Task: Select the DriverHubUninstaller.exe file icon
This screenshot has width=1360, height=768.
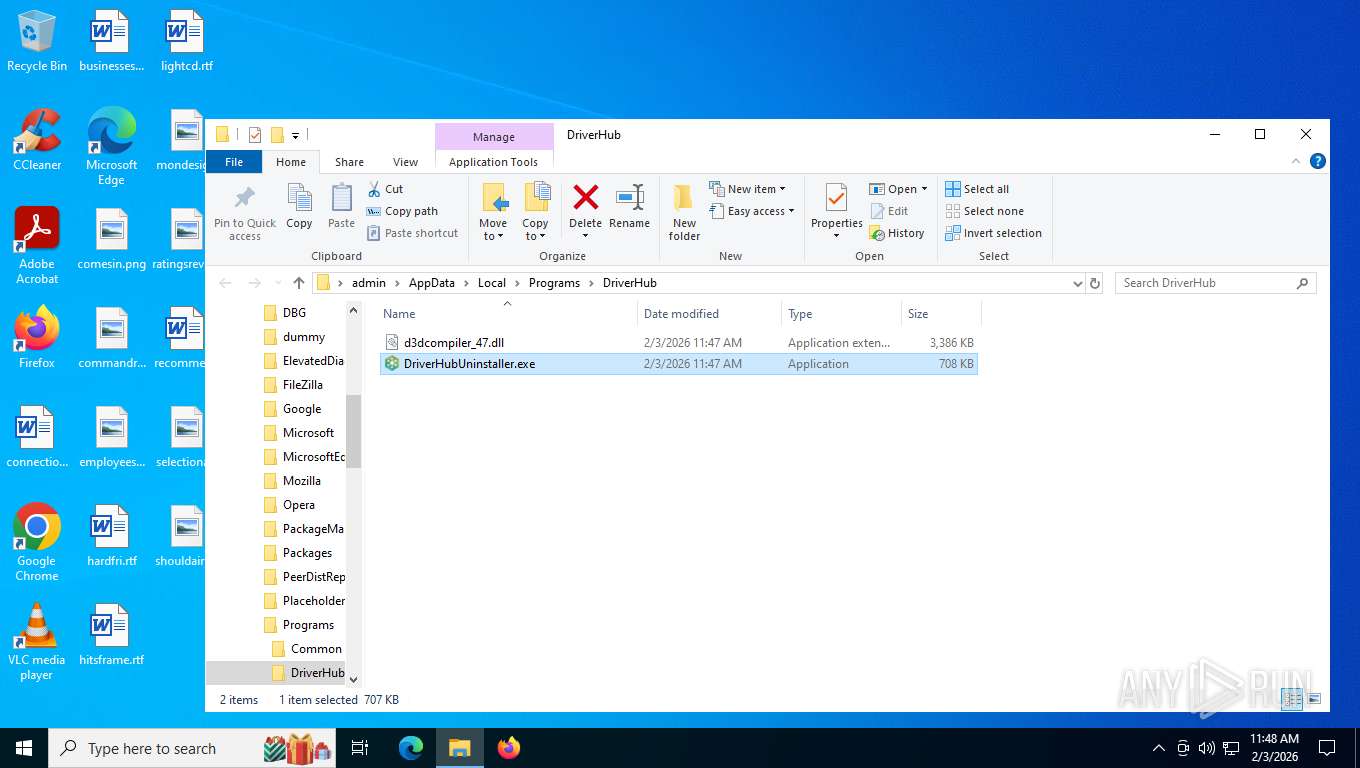Action: pos(392,364)
